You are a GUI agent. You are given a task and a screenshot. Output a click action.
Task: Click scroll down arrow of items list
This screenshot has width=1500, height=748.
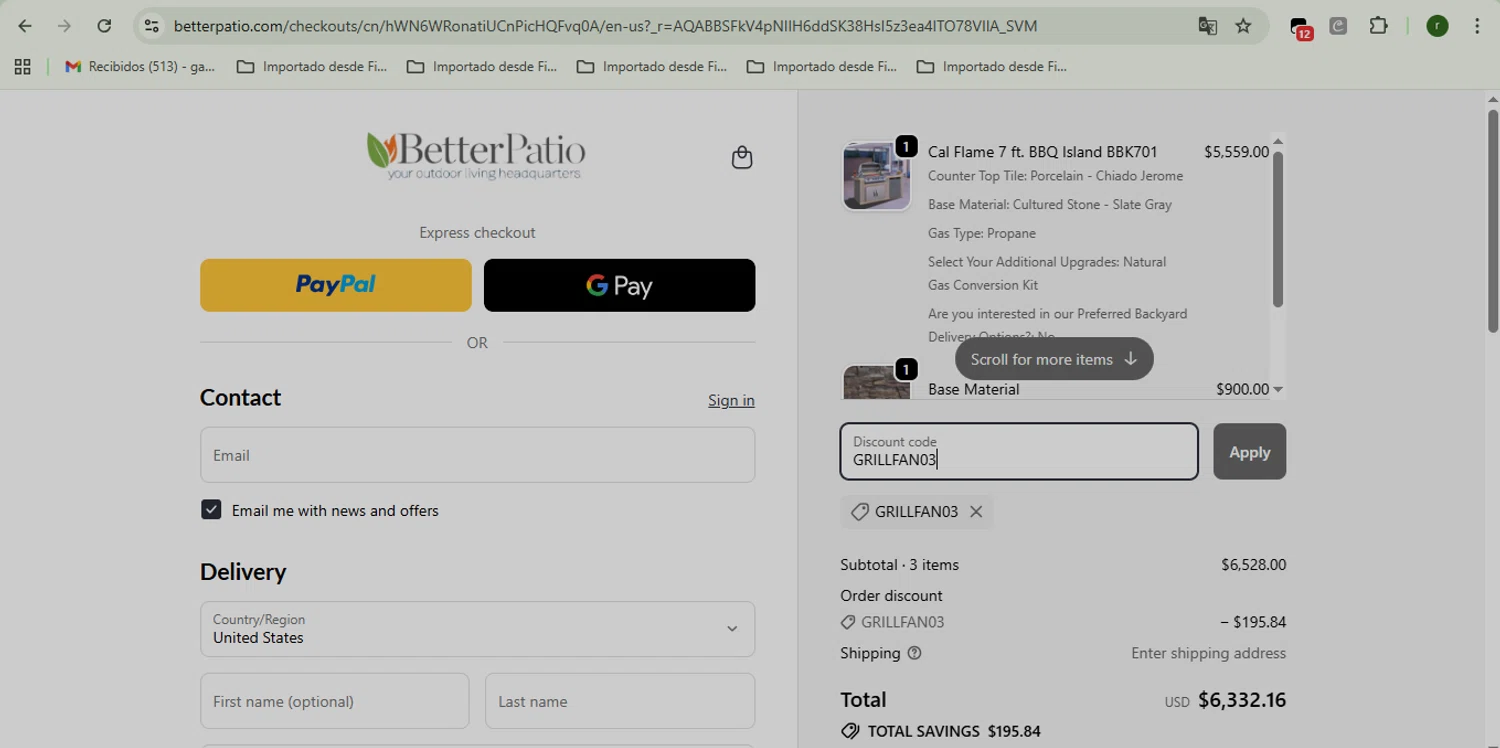(x=1278, y=389)
